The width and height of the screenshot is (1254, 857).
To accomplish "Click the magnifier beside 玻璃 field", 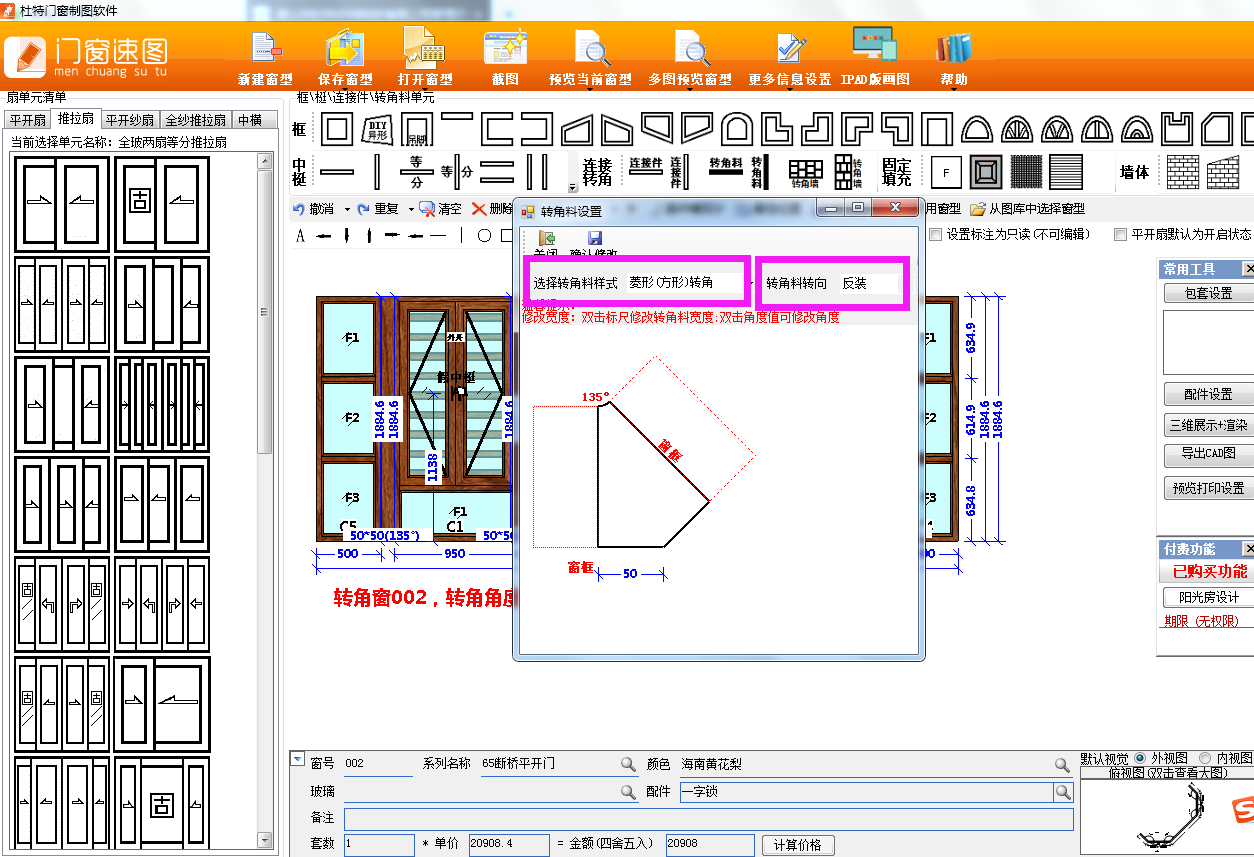I will coord(628,792).
